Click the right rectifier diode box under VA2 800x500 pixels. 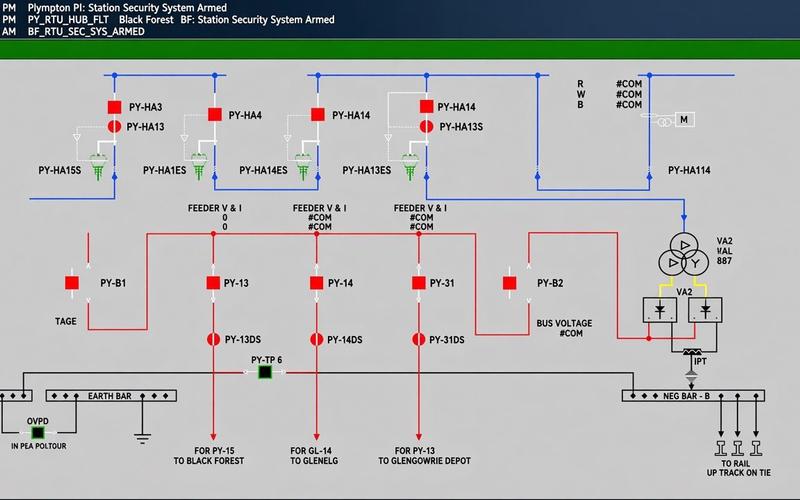(705, 310)
